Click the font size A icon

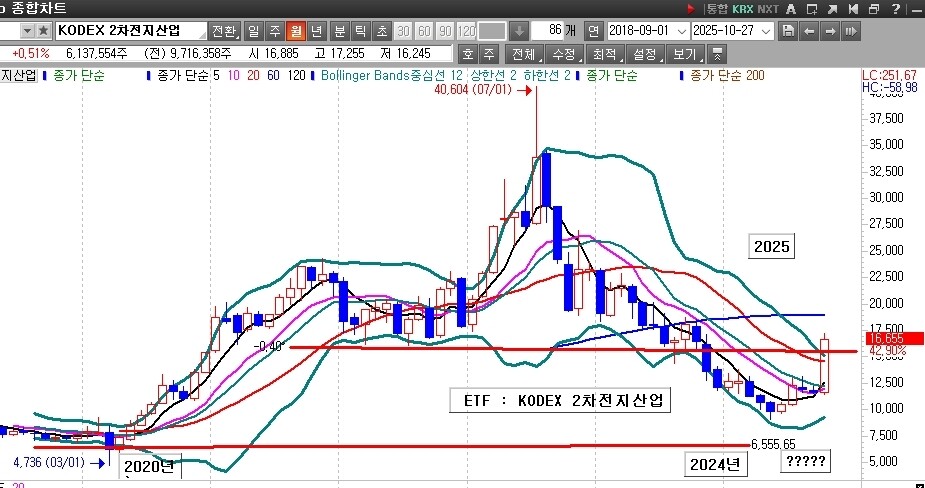pyautogui.click(x=792, y=9)
